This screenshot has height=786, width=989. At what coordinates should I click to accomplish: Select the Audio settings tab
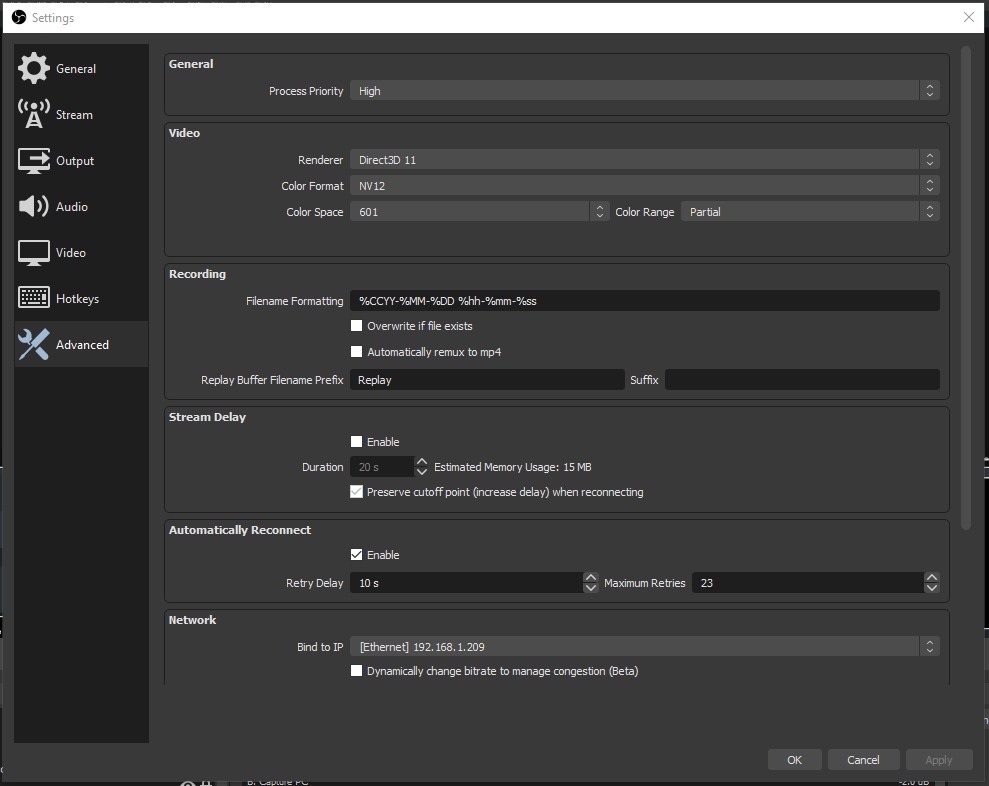tap(81, 206)
